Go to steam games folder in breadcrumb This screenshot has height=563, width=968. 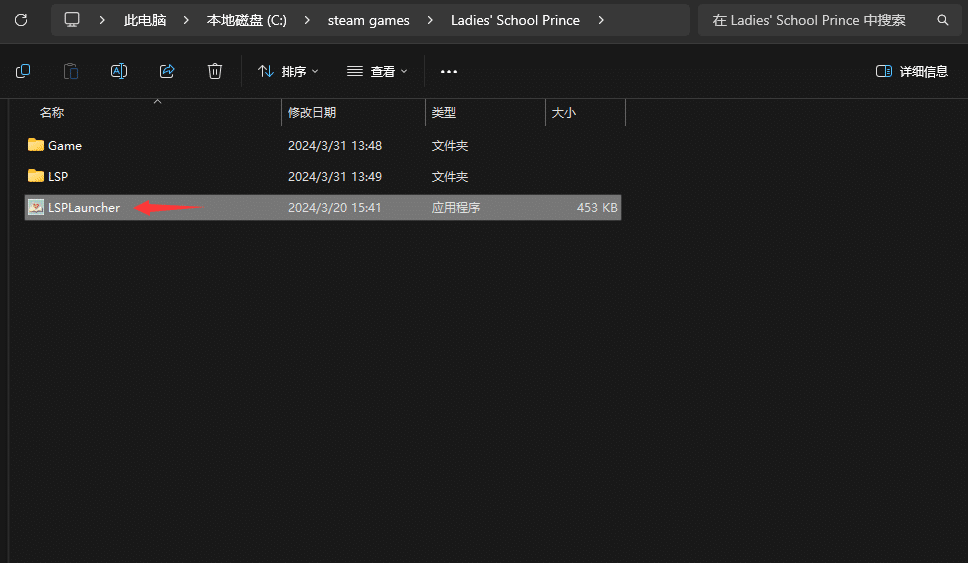(x=369, y=20)
